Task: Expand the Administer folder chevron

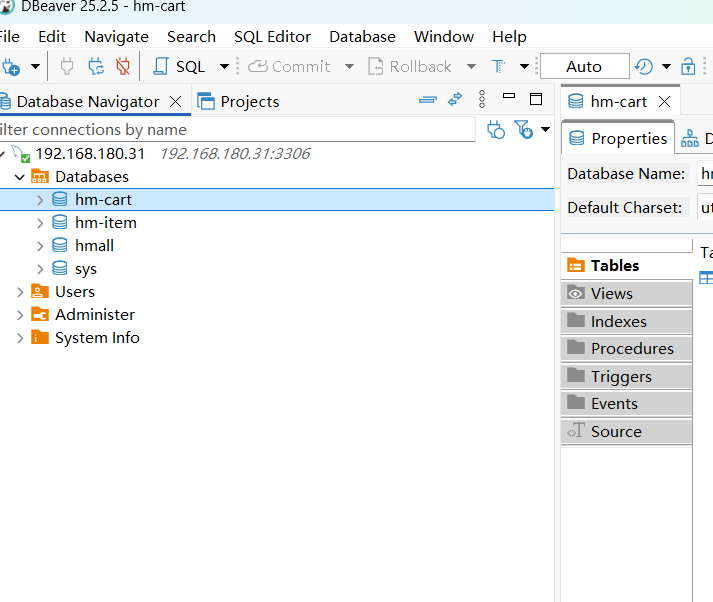Action: click(x=20, y=316)
